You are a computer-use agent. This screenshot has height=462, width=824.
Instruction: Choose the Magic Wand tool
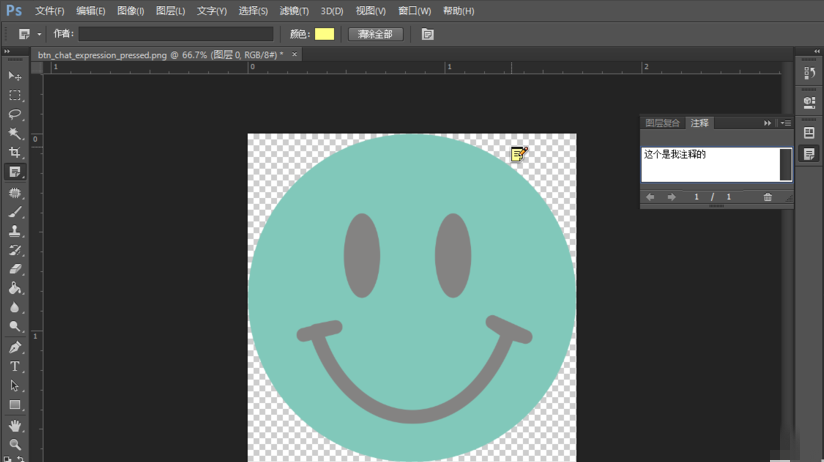(x=15, y=133)
